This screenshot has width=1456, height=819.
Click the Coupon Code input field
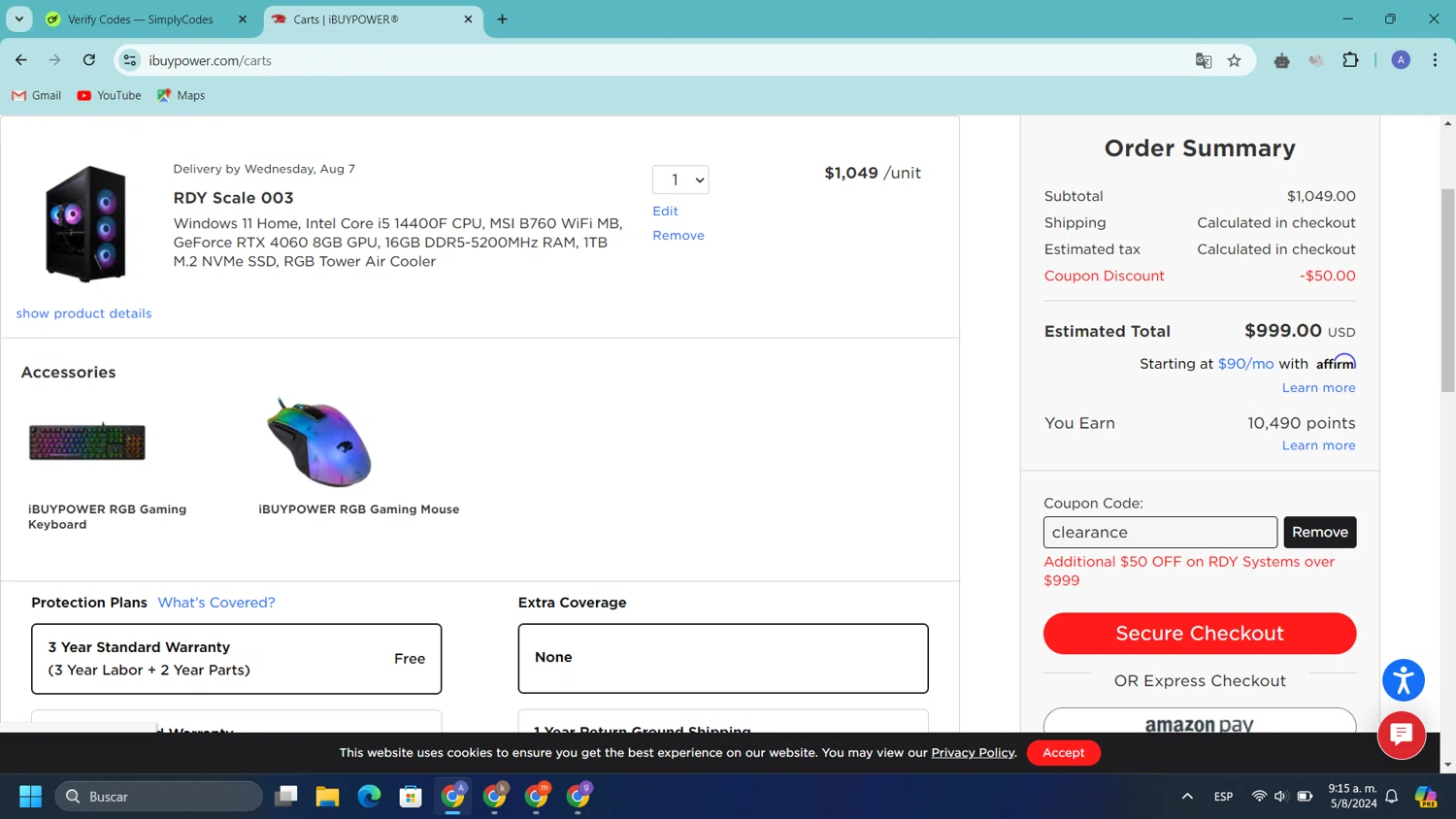click(1160, 532)
